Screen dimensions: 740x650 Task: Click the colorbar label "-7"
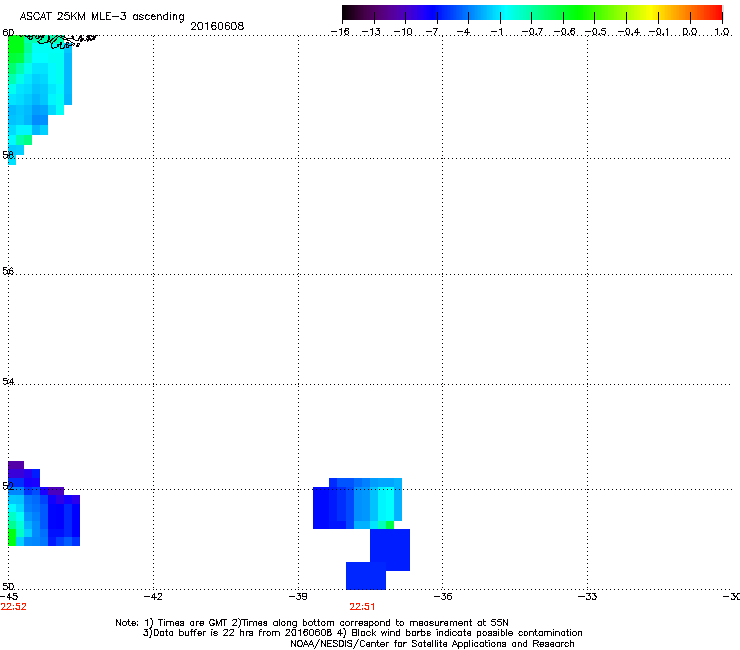432,32
